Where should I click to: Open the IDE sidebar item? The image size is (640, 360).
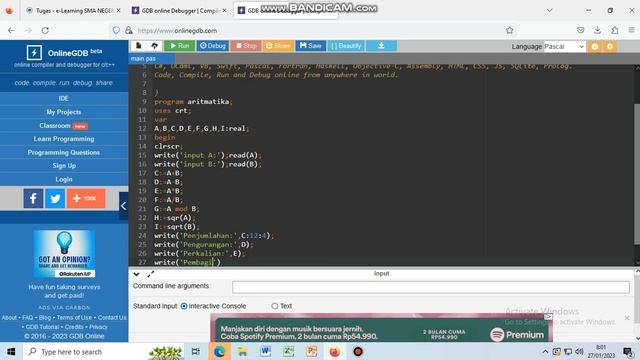click(x=64, y=98)
